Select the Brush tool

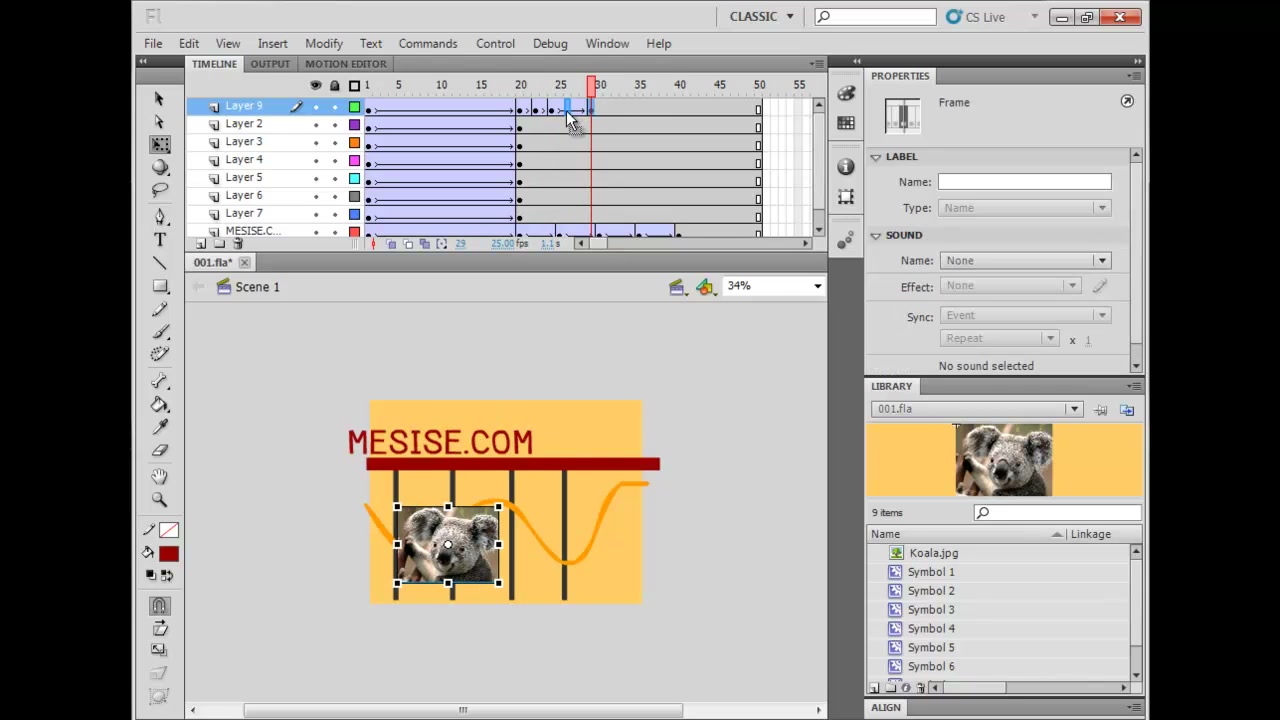pos(160,332)
